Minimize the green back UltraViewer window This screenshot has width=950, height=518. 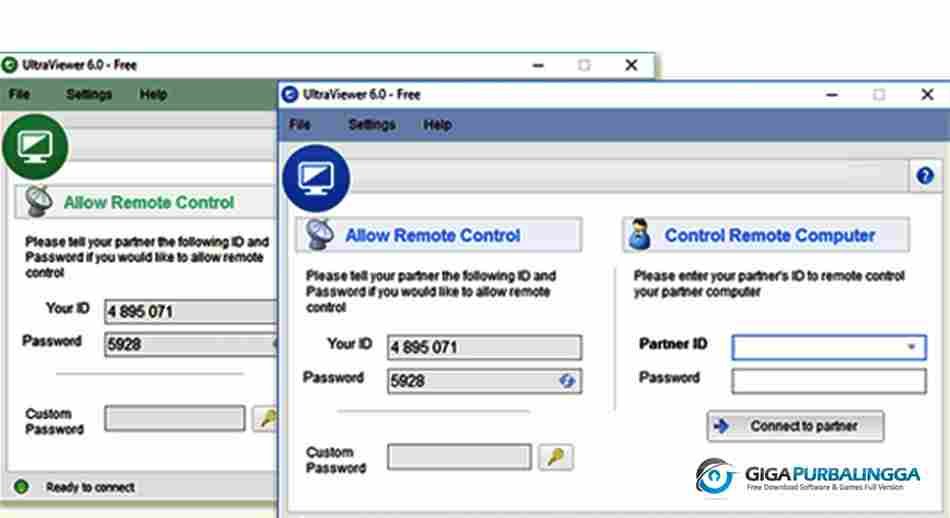tap(537, 65)
